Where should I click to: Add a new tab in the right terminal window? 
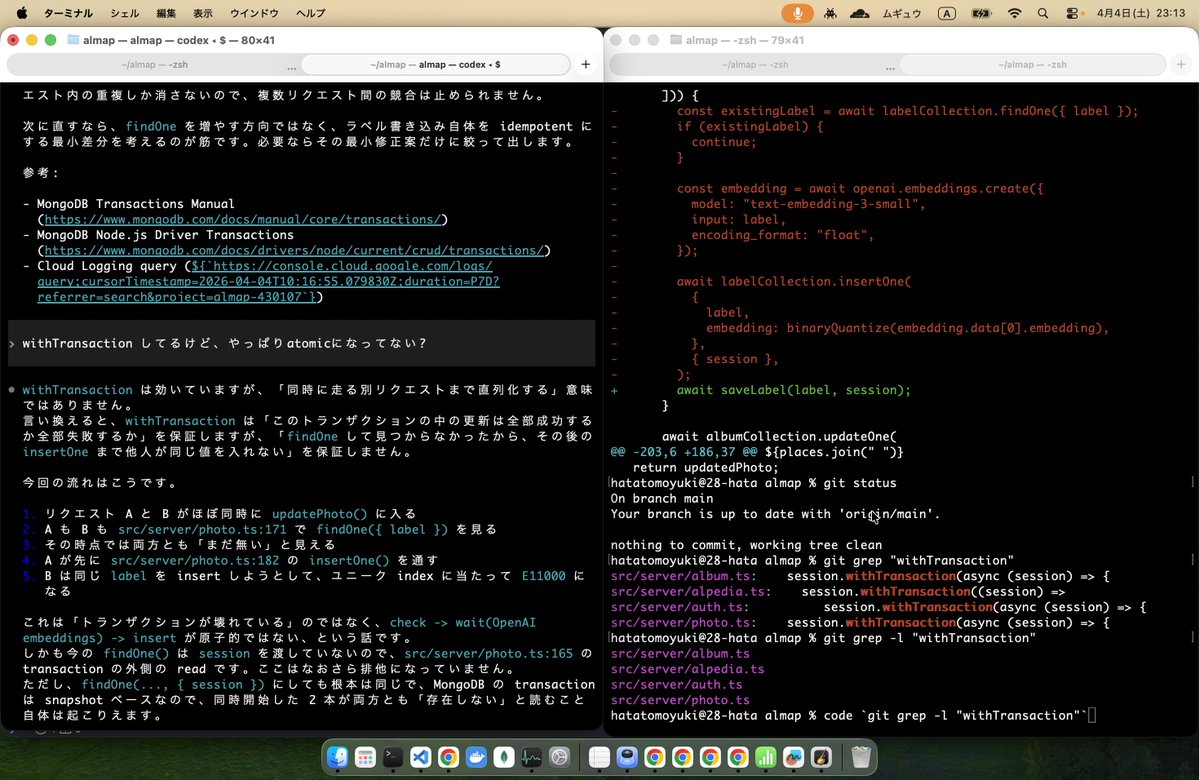(1181, 64)
